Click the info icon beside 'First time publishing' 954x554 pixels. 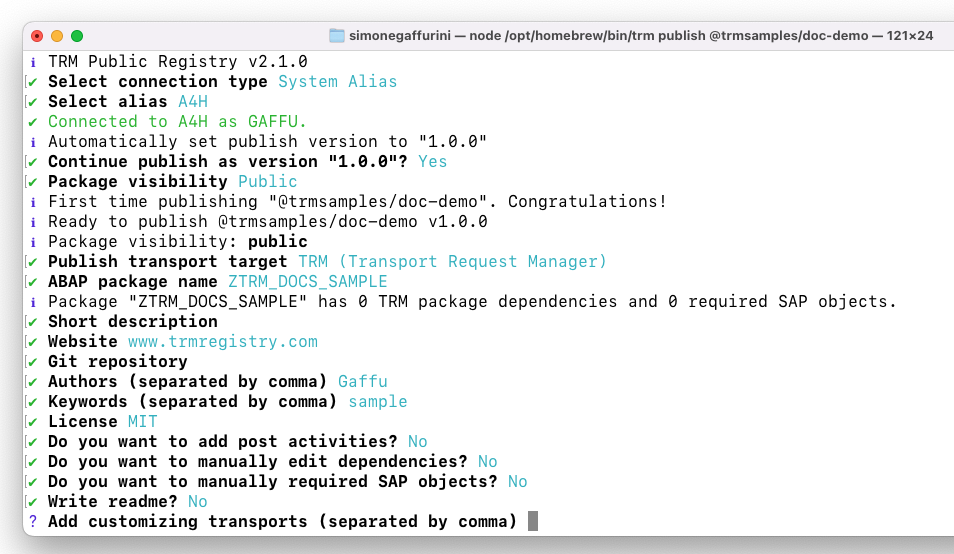click(33, 203)
